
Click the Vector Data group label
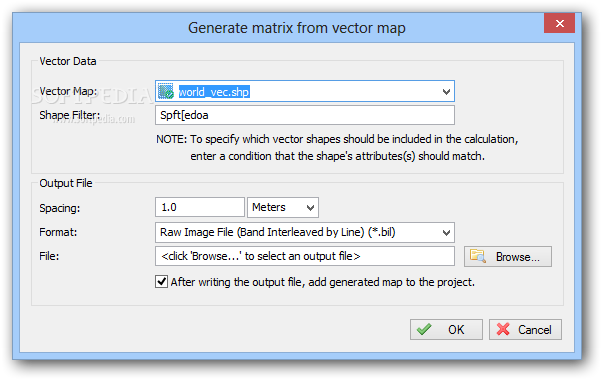coord(68,61)
